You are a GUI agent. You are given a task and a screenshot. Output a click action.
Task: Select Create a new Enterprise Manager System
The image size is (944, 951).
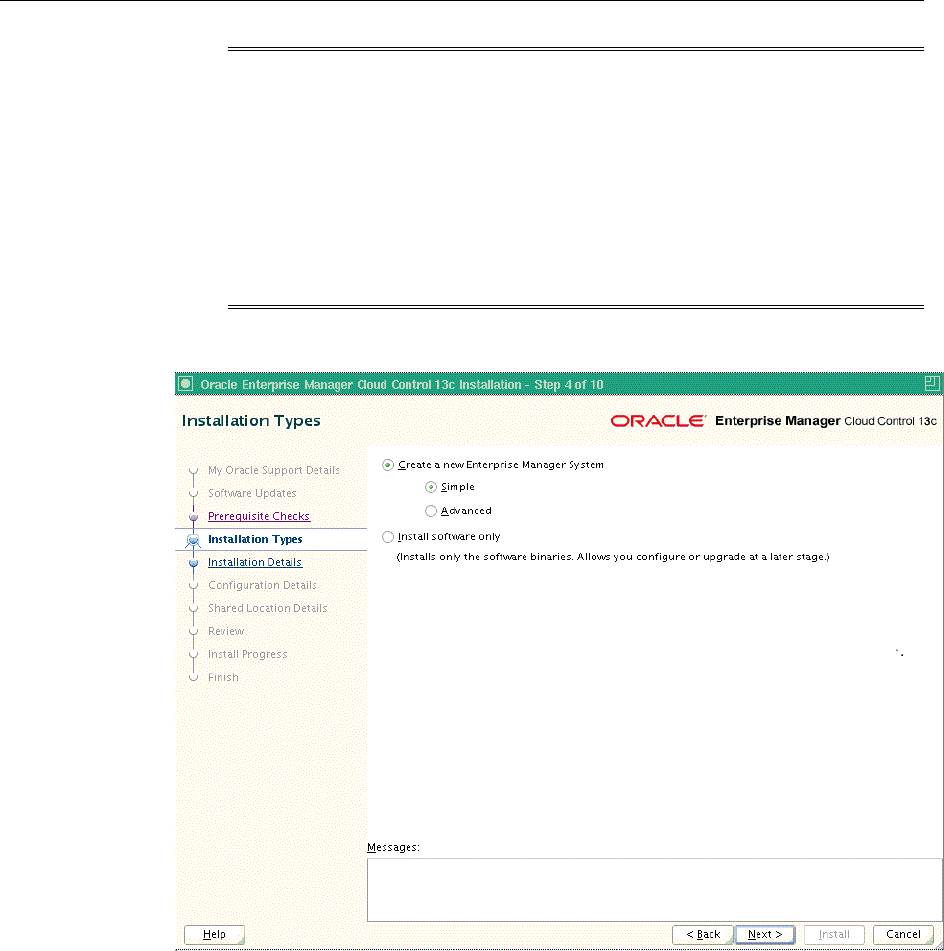tap(388, 465)
